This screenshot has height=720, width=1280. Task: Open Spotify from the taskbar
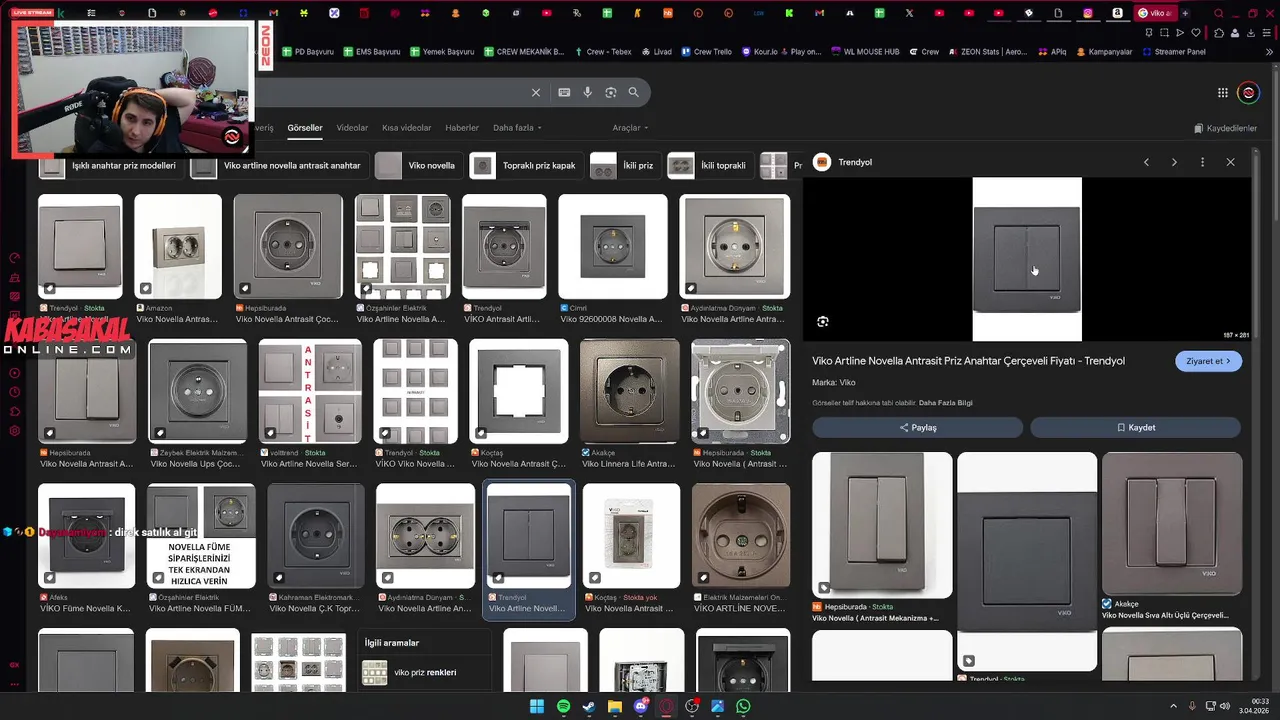click(563, 707)
